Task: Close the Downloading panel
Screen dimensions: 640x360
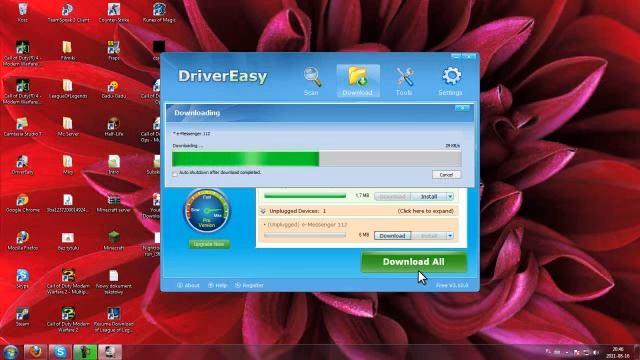Action: point(462,108)
